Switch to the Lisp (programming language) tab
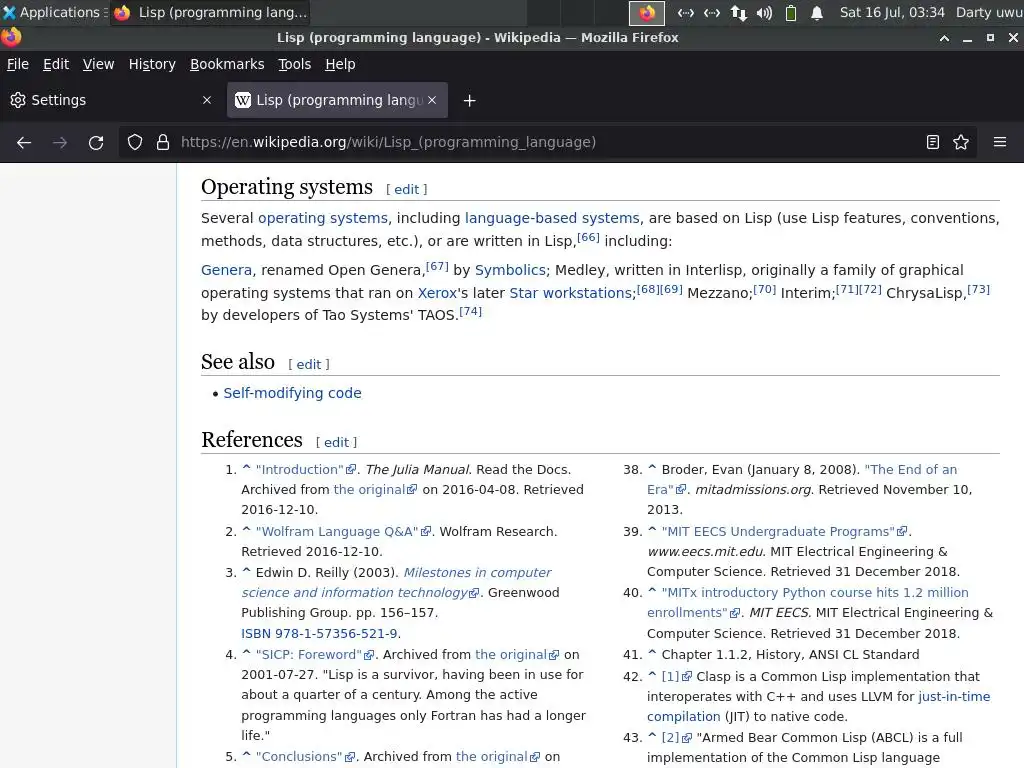 [337, 100]
